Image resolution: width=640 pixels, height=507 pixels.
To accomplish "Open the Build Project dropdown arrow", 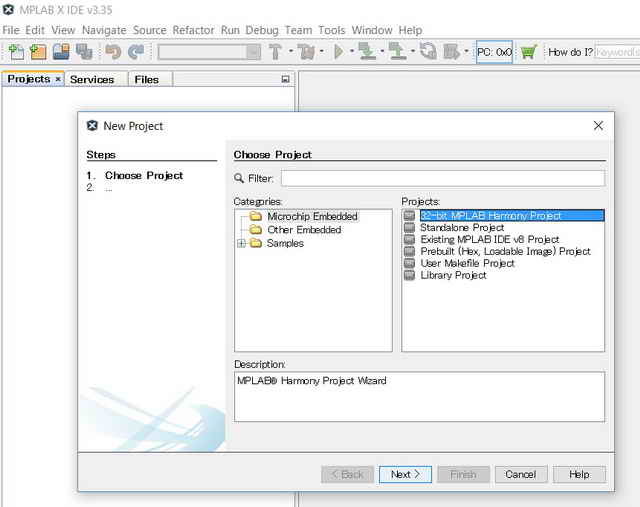I will pyautogui.click(x=291, y=51).
